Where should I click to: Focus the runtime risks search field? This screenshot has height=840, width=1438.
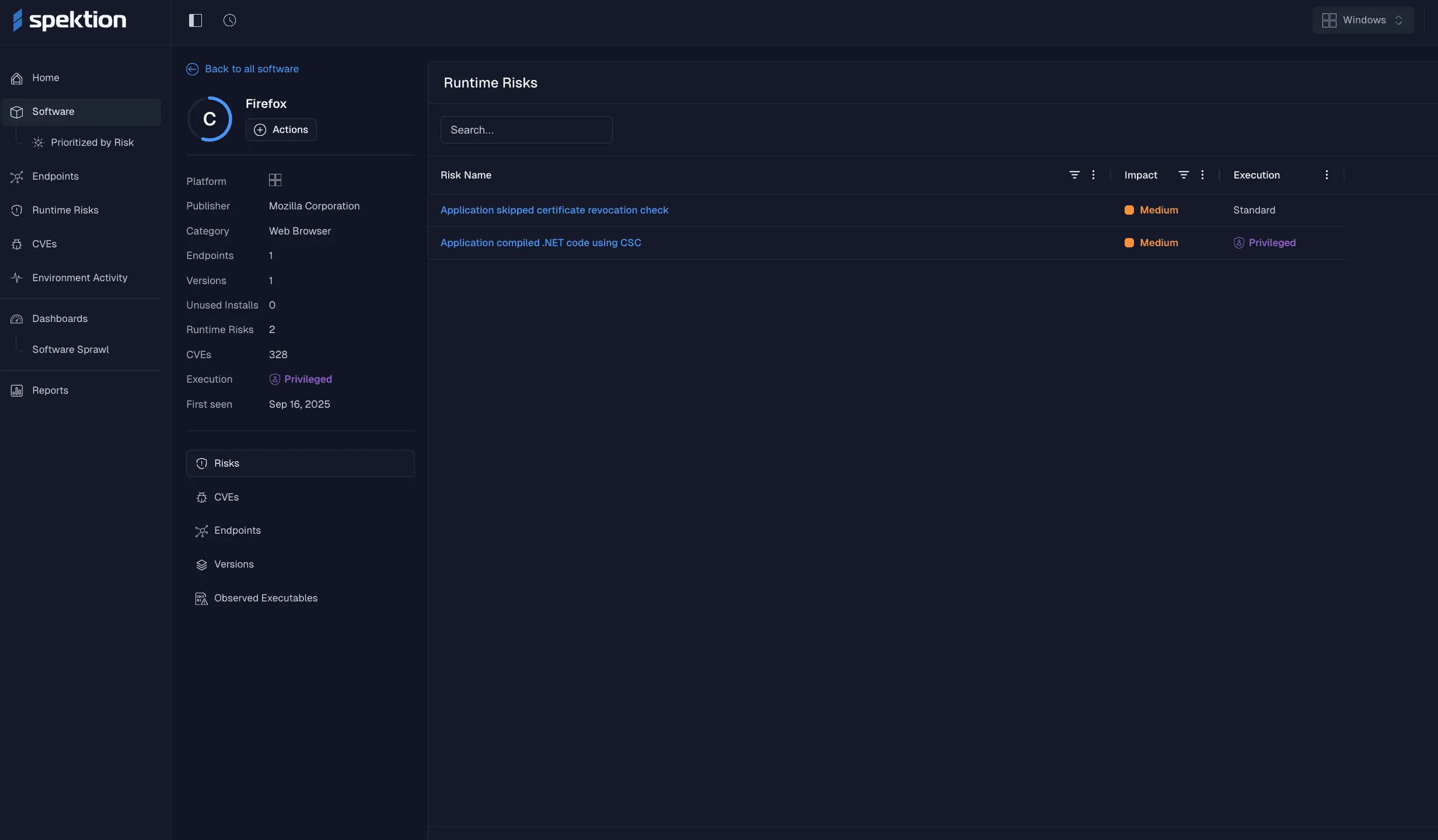tap(526, 129)
